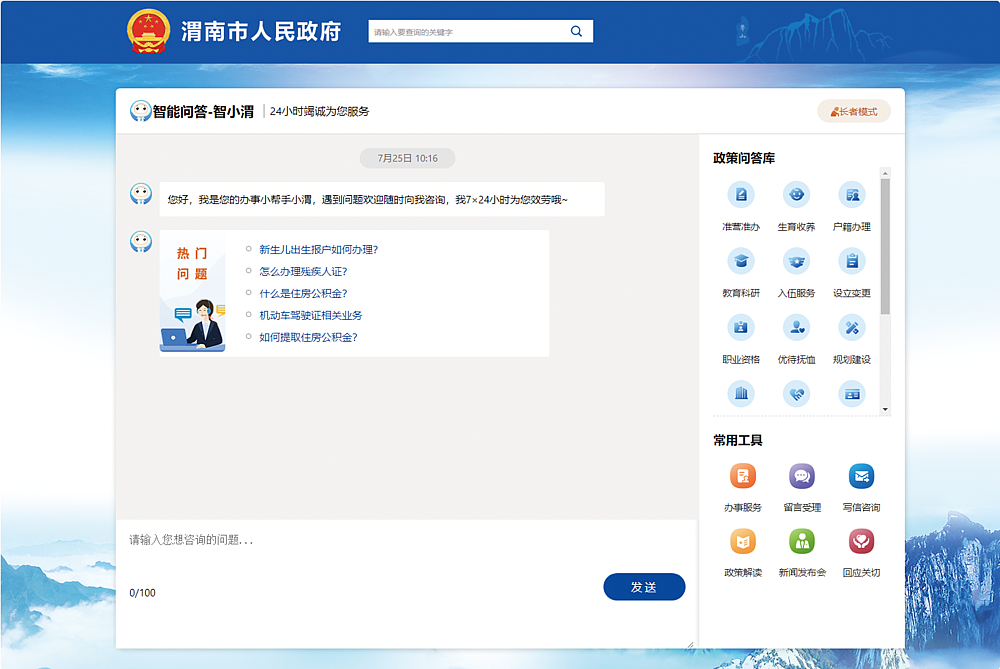Open the 准营准办 policy category icon
This screenshot has width=1000, height=669.
pos(741,195)
